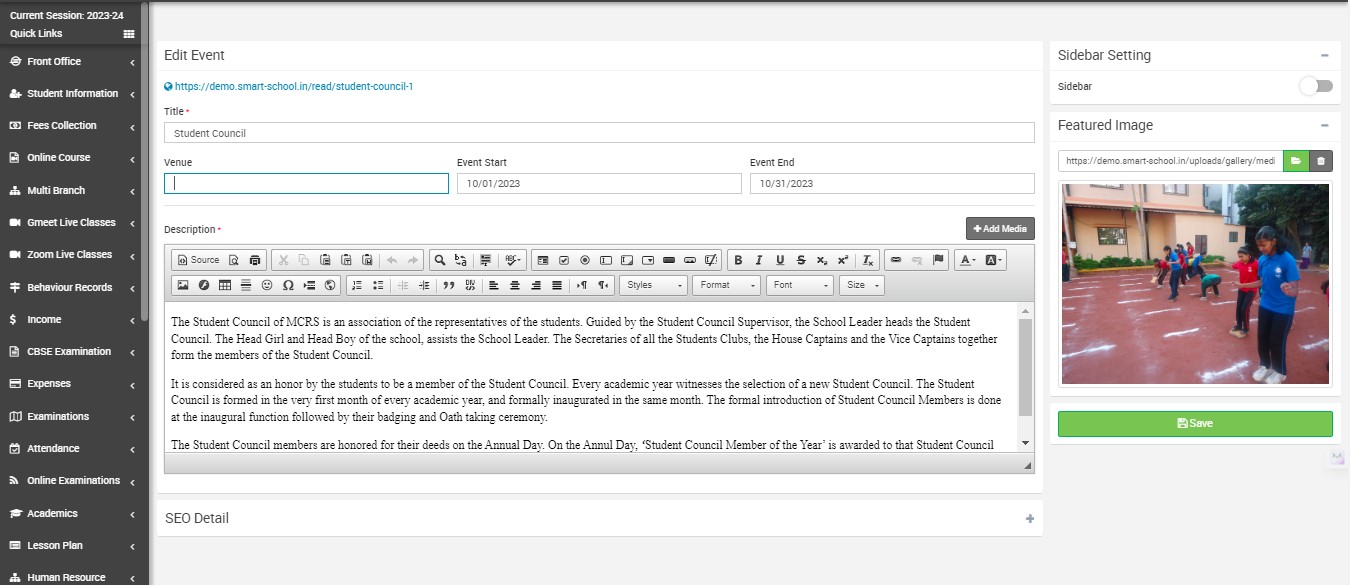Insert special character with the Omega icon
The width and height of the screenshot is (1350, 585).
click(288, 285)
